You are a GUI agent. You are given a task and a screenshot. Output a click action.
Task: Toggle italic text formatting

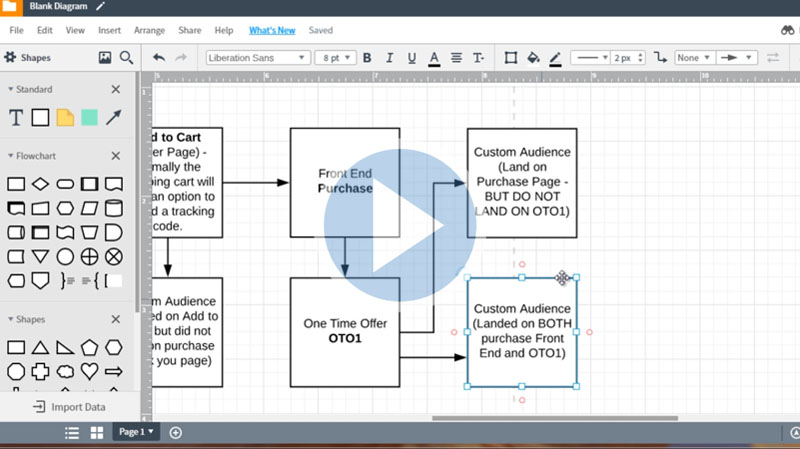[x=389, y=58]
